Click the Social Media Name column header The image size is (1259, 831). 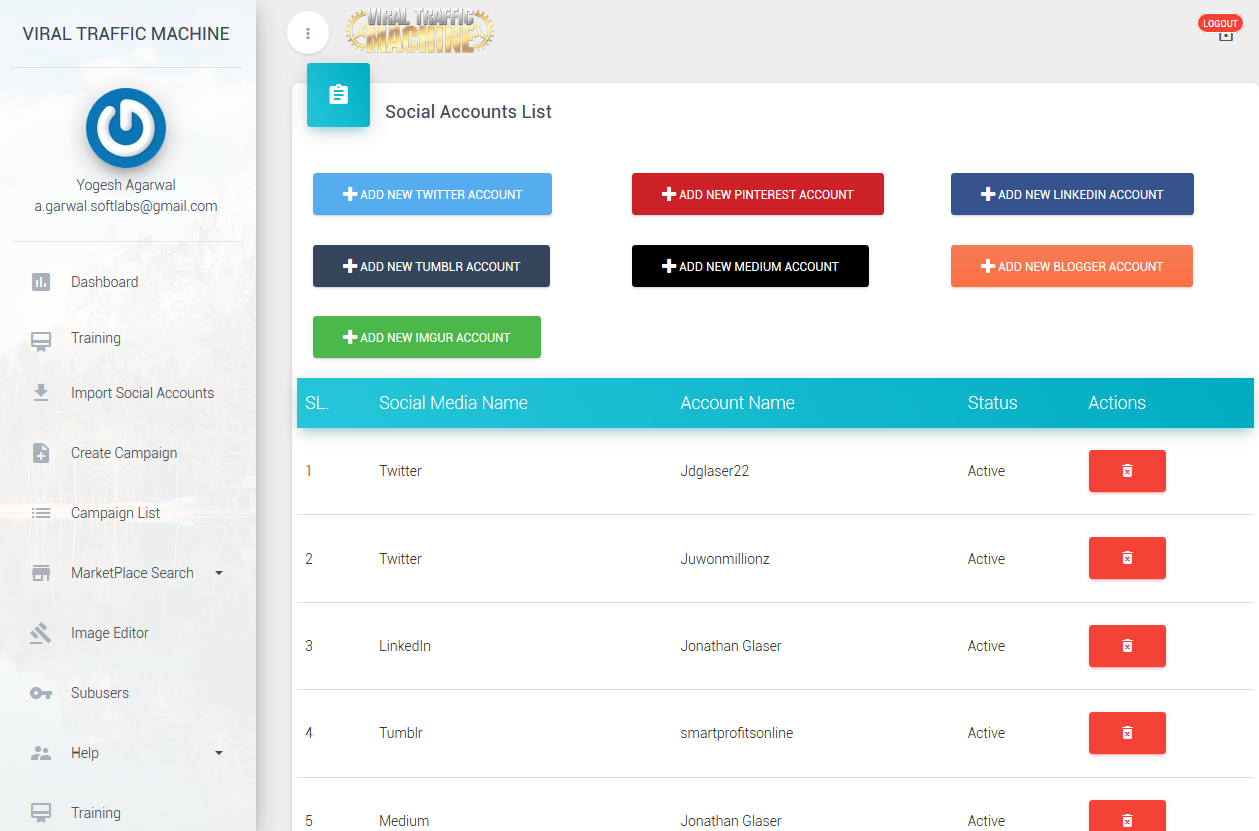point(453,403)
